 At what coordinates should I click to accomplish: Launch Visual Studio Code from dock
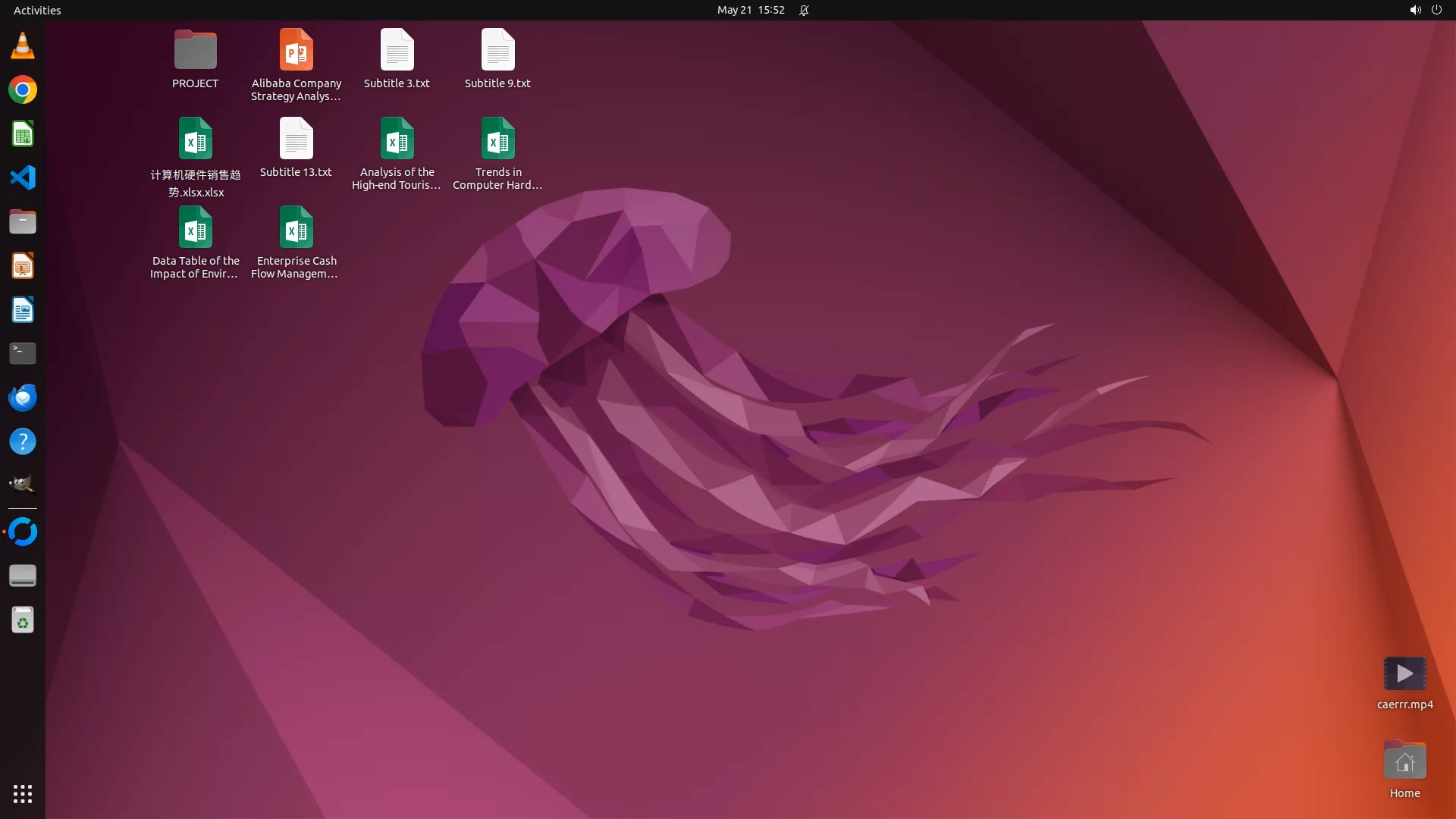[23, 178]
